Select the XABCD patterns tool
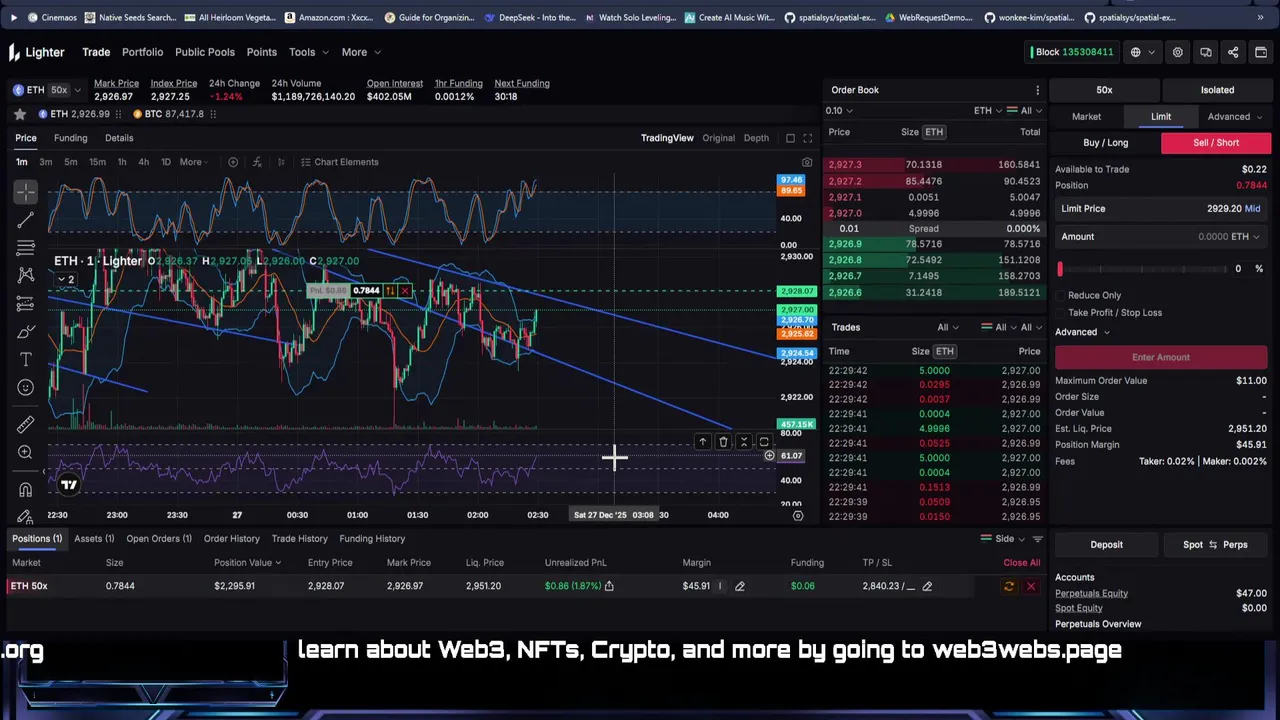1280x720 pixels. [x=26, y=275]
